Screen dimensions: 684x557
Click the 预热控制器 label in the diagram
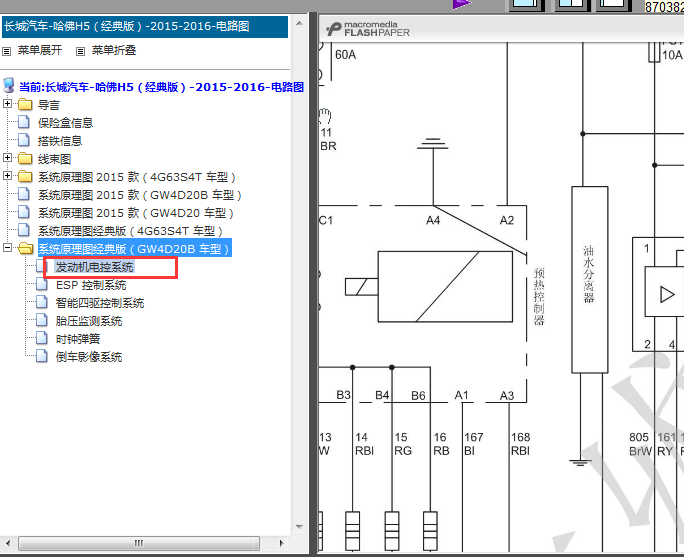coord(539,296)
